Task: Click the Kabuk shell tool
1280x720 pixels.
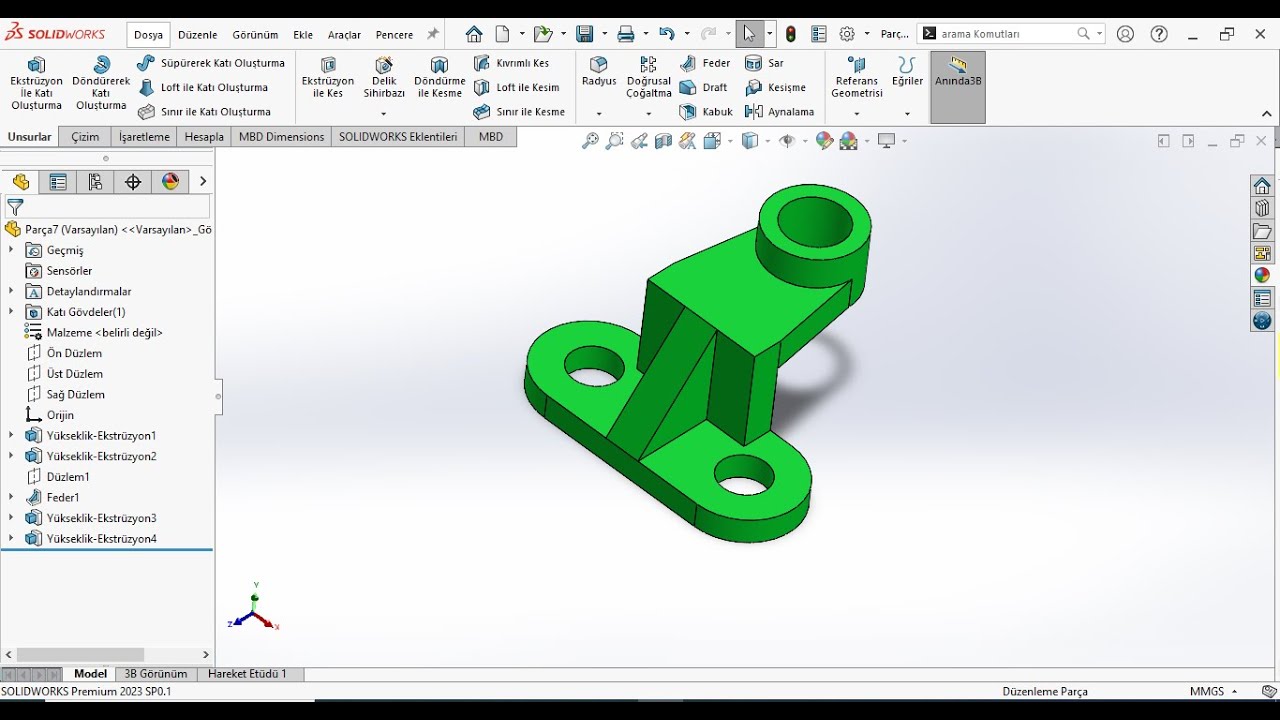Action: pyautogui.click(x=706, y=112)
